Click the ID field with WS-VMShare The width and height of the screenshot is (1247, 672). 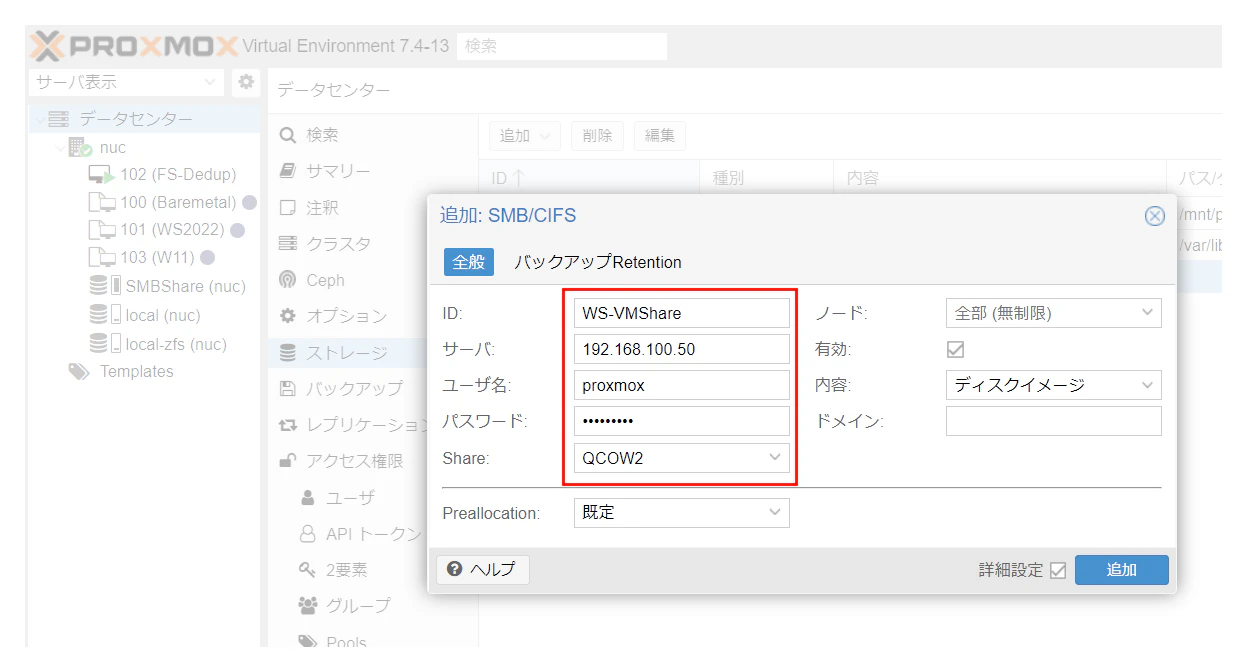682,313
